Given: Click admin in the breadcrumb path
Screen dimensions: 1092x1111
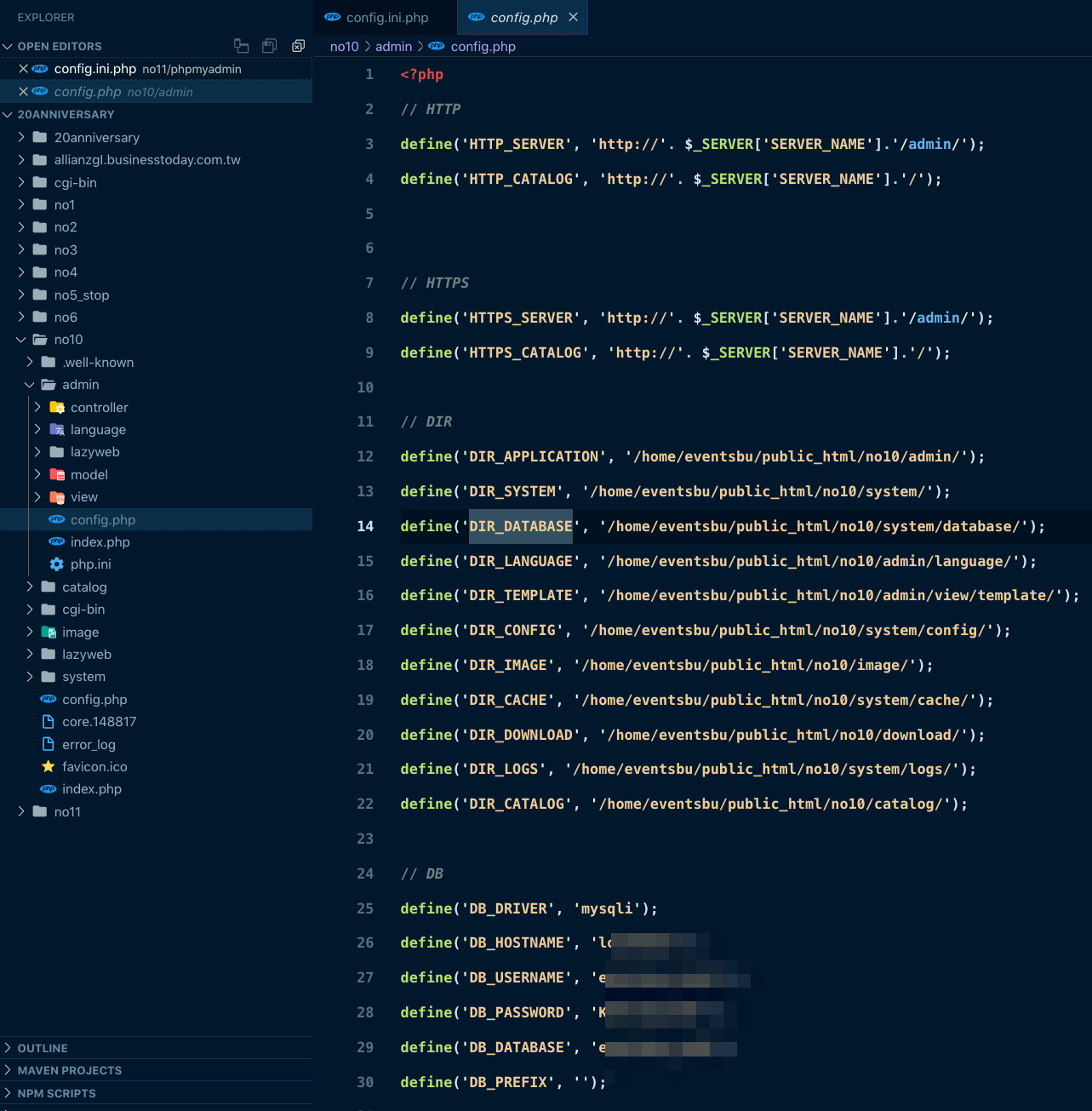Looking at the screenshot, I should [393, 47].
